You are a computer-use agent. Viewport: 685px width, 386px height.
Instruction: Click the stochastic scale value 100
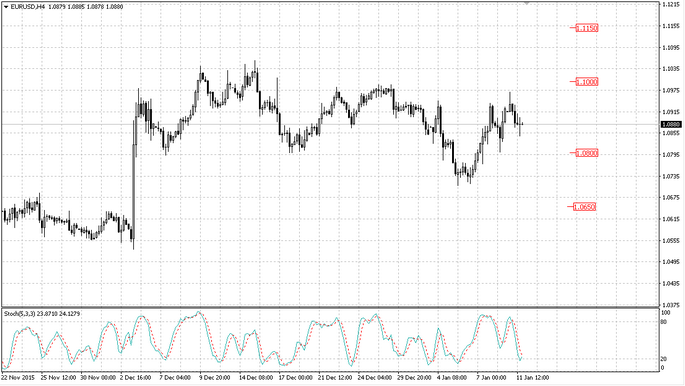[x=665, y=313]
